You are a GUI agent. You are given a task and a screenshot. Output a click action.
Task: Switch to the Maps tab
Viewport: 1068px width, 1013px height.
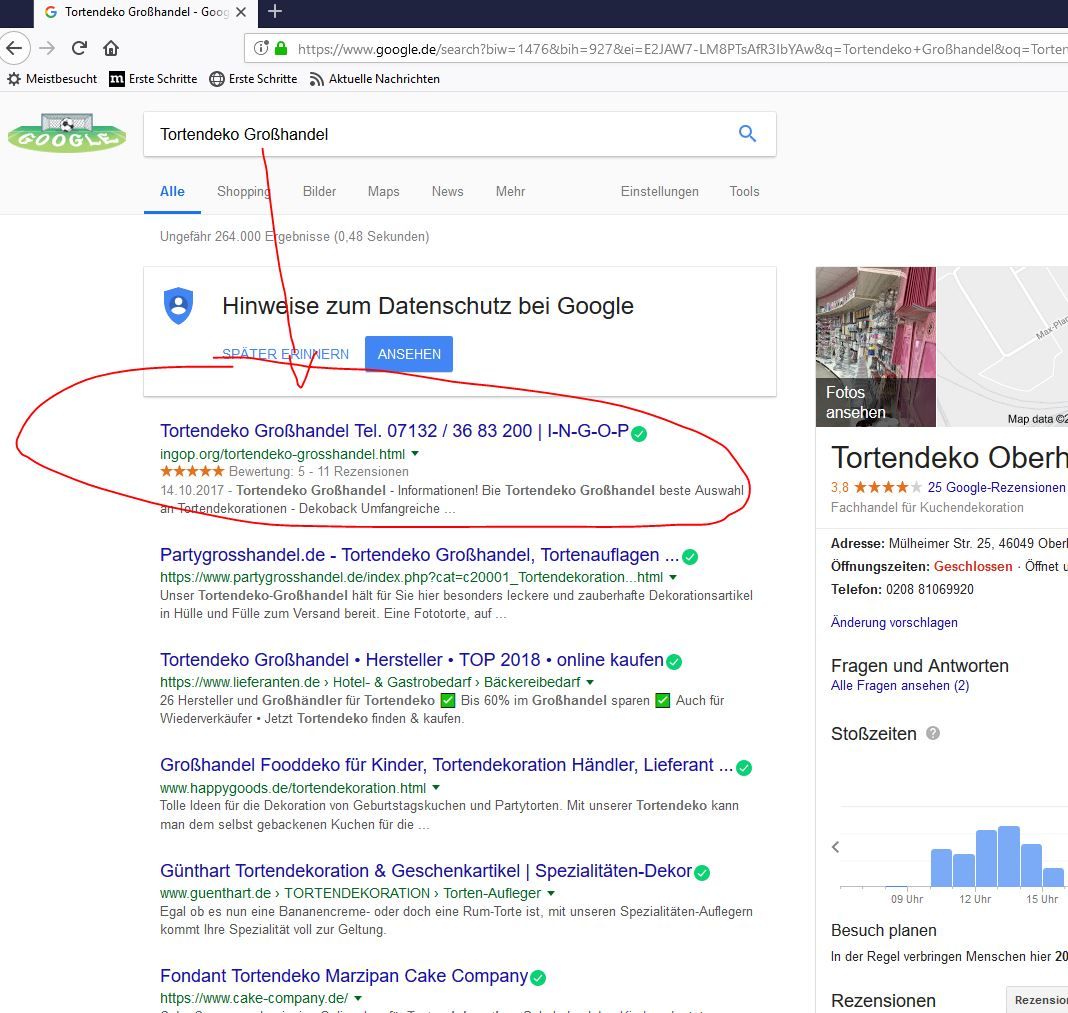[x=383, y=191]
